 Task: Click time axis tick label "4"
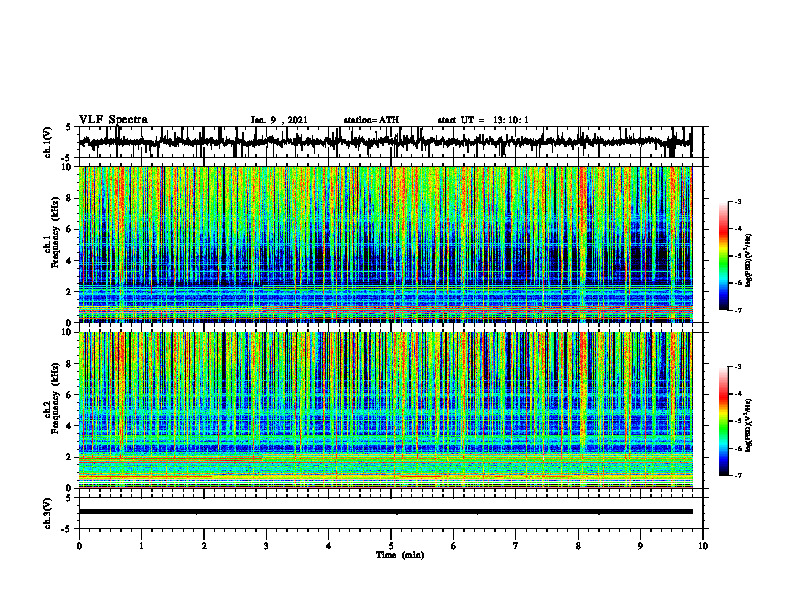pos(329,546)
